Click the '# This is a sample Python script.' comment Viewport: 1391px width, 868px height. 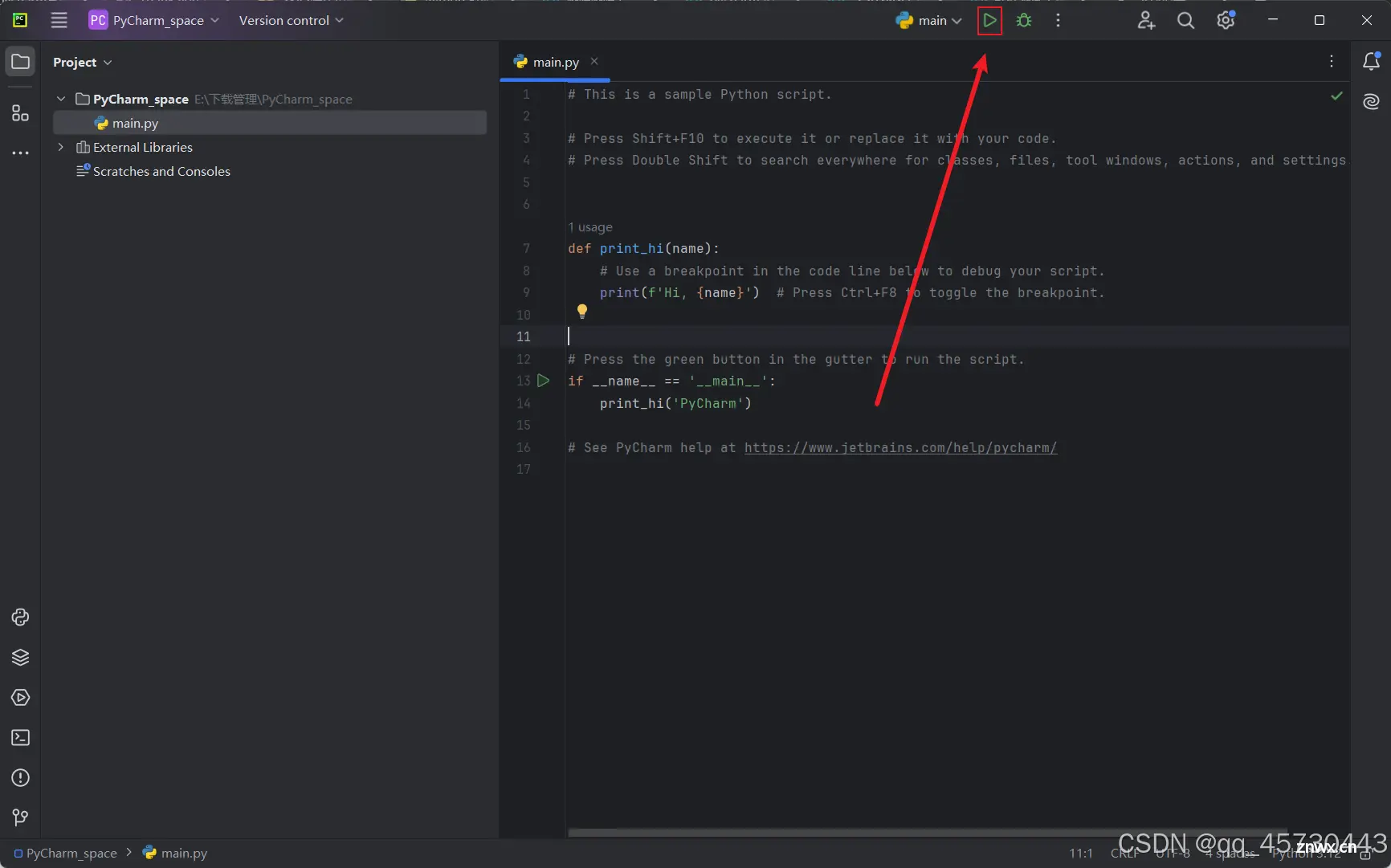(700, 94)
